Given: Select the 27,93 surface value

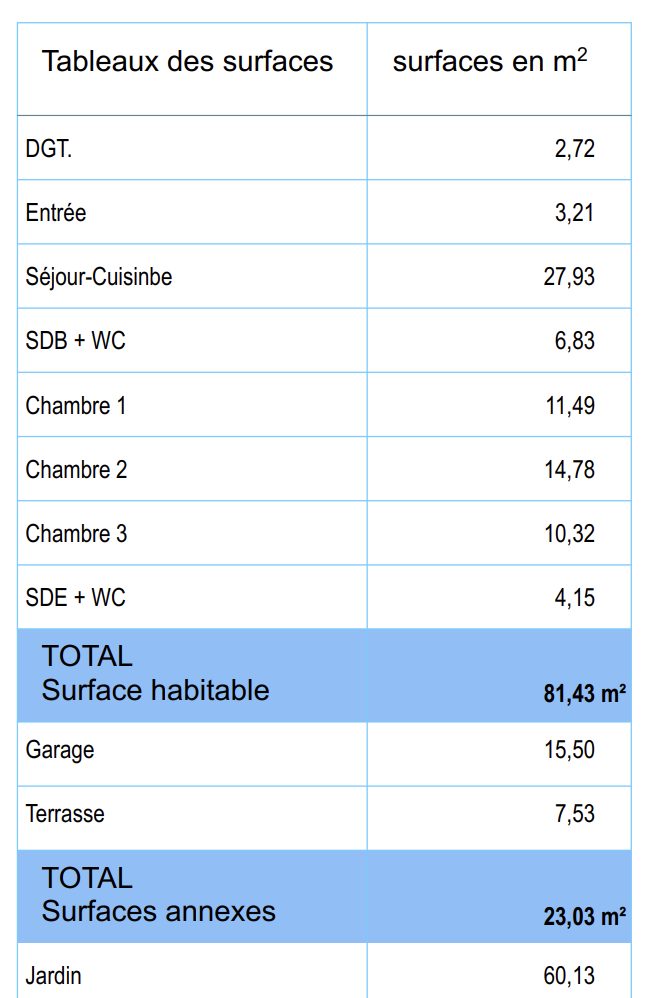Looking at the screenshot, I should (x=569, y=277).
